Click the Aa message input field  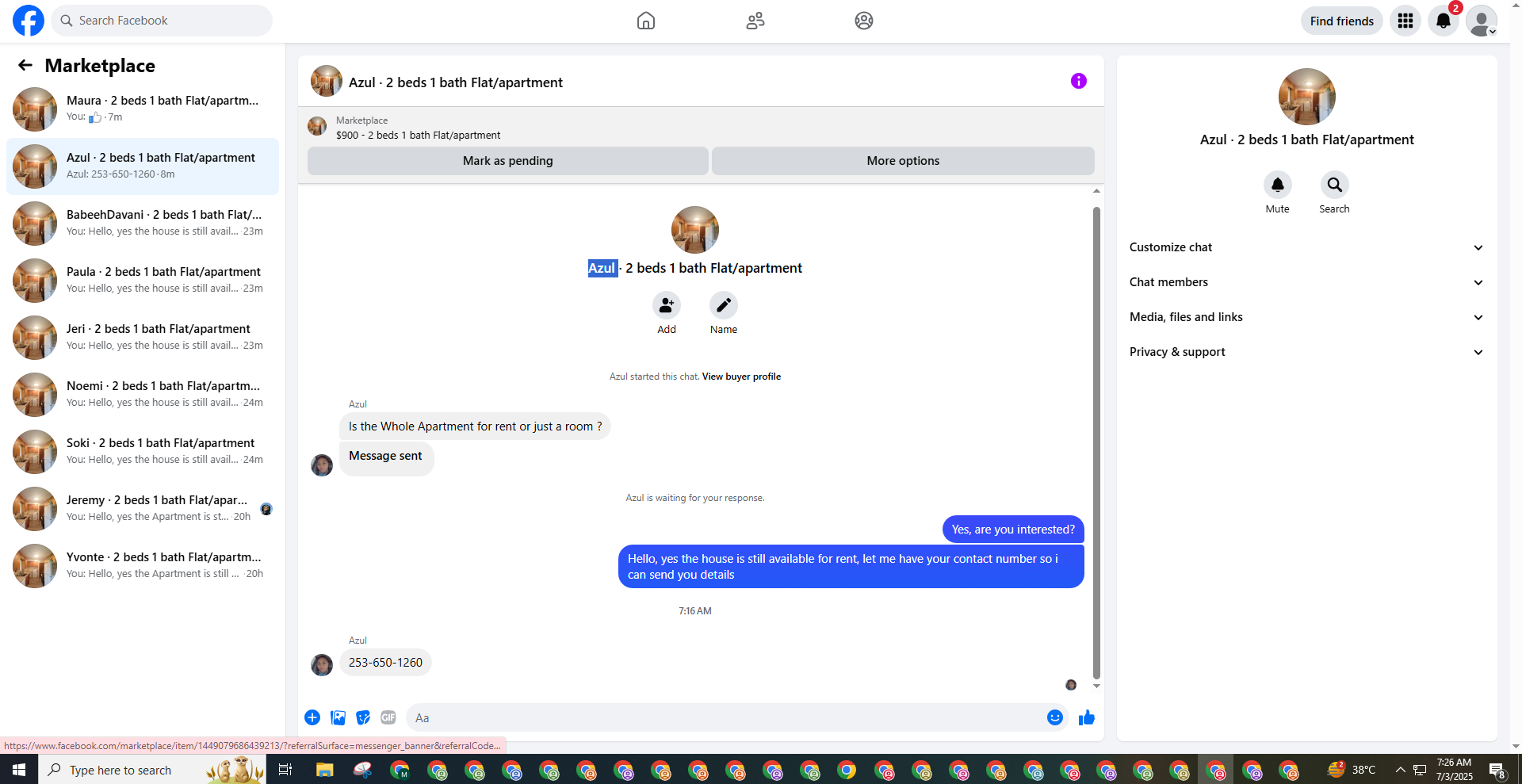737,717
